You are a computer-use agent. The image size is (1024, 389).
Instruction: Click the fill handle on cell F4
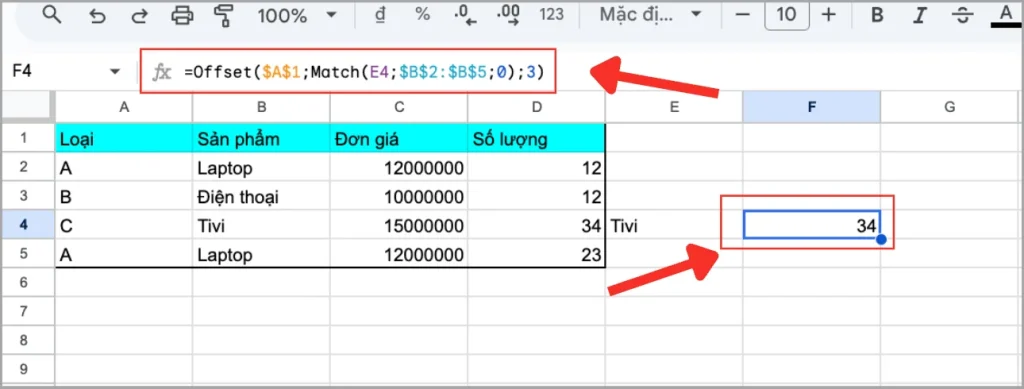click(x=881, y=240)
